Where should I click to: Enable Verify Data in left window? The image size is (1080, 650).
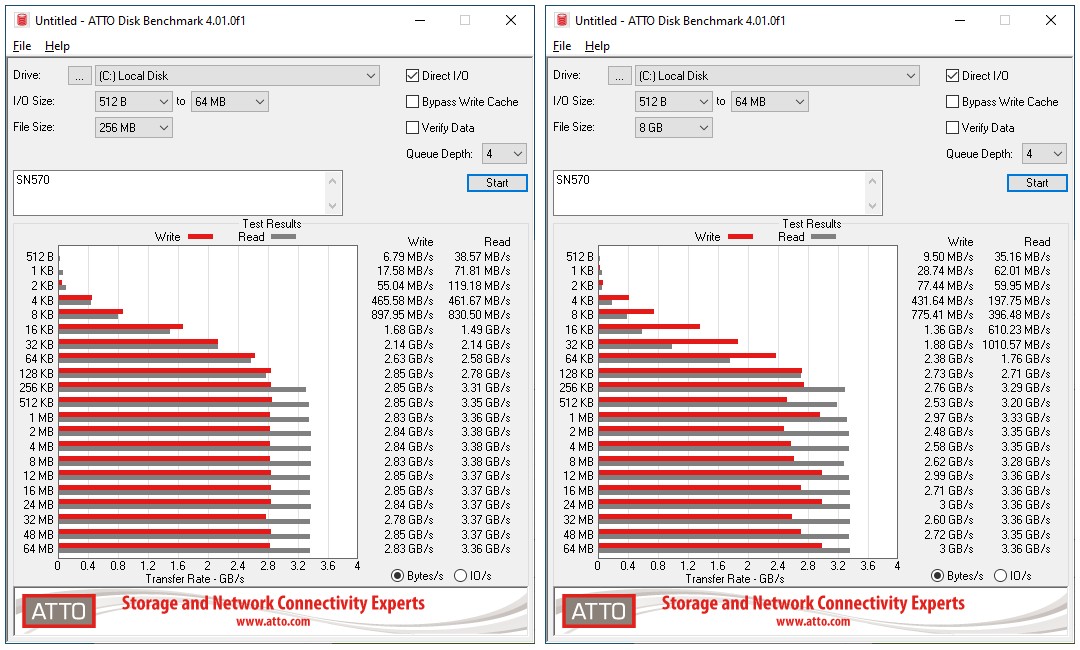[x=413, y=127]
